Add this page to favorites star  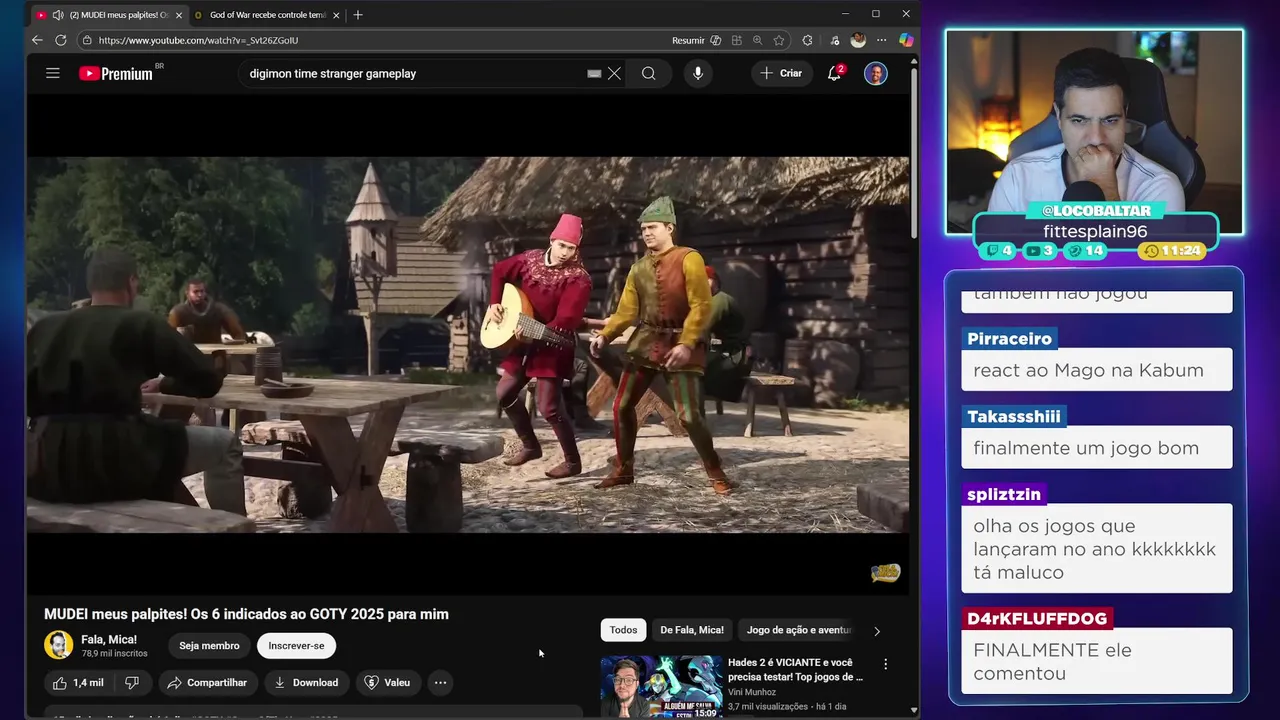[778, 40]
